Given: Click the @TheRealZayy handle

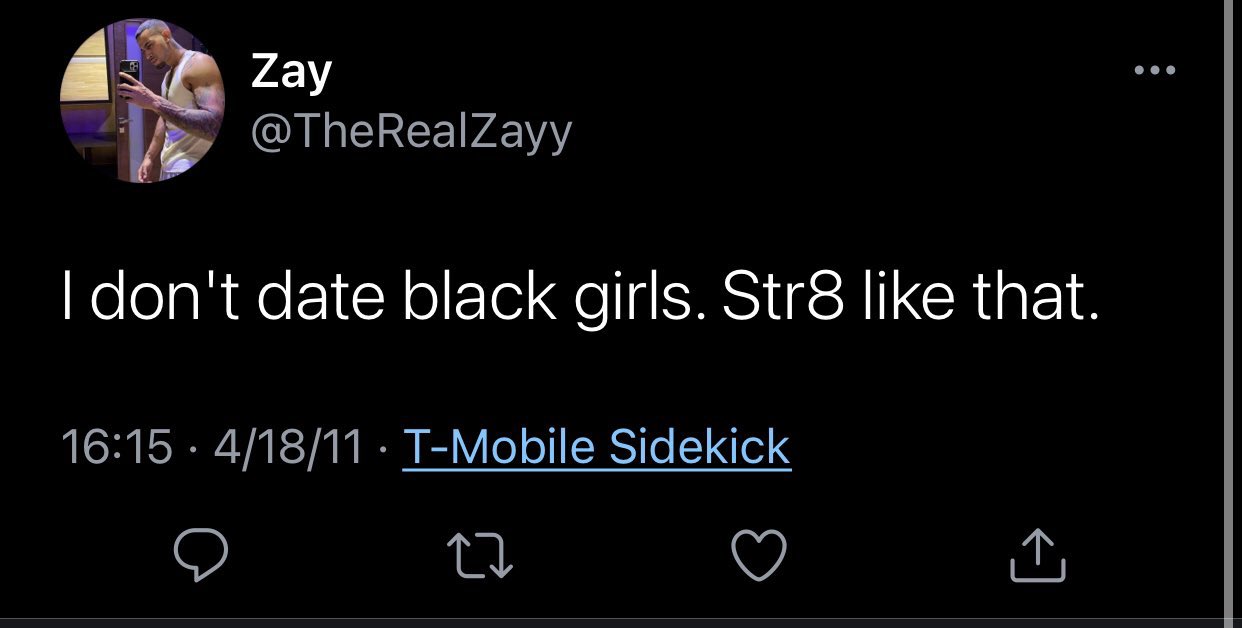Looking at the screenshot, I should [x=411, y=130].
